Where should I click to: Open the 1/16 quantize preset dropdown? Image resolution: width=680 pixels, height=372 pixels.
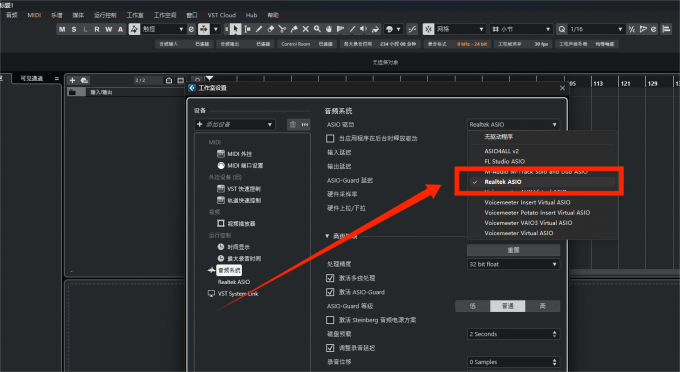click(596, 29)
